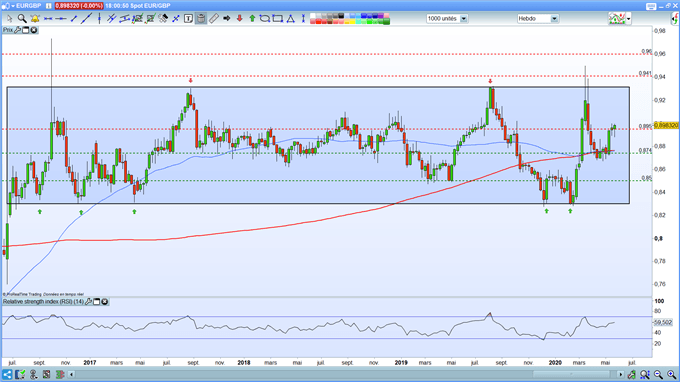Viewport: 680px width, 382px height.
Task: Click the 59,502 RSI value tag
Action: (x=663, y=322)
